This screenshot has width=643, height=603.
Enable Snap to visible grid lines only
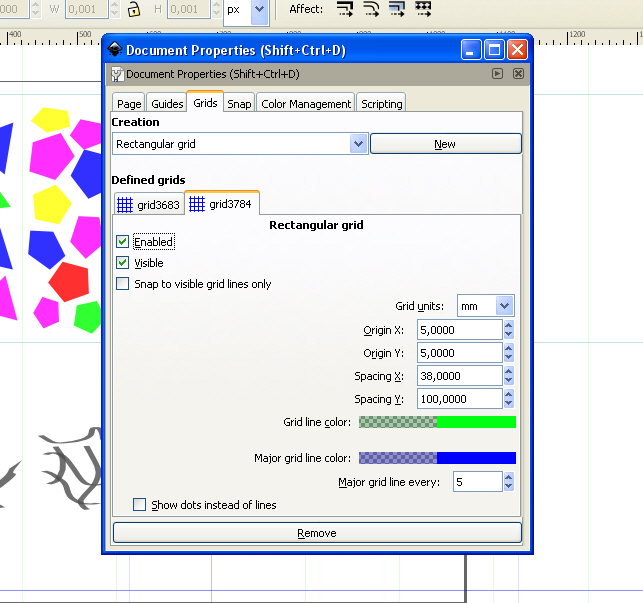click(x=122, y=284)
